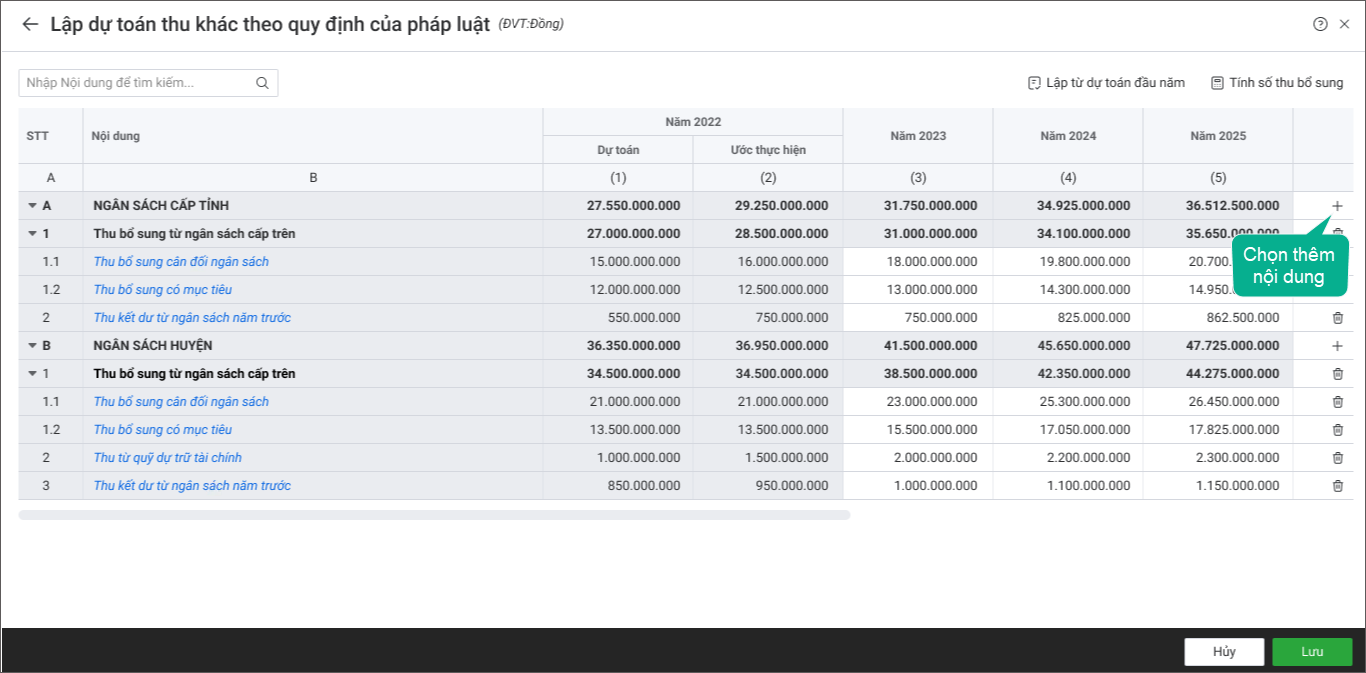This screenshot has height=673, width=1366.
Task: Open the help question mark icon
Action: (x=1320, y=25)
